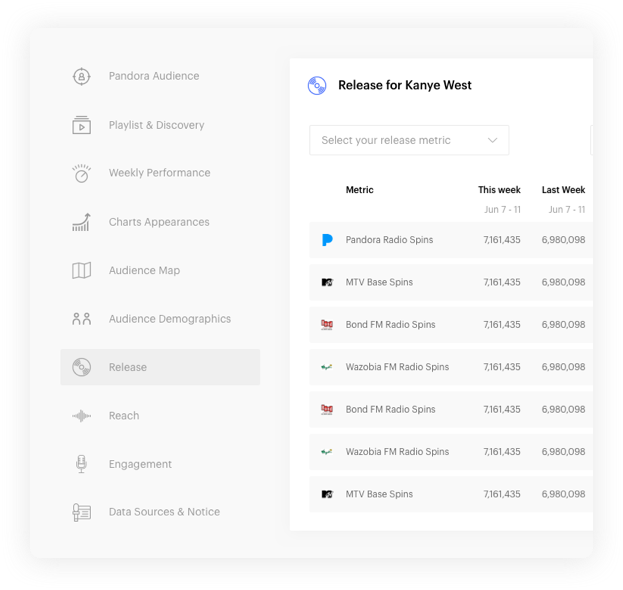Click the Bond FM logo in first Bond row
Viewport: 623px width, 590px height.
point(327,325)
